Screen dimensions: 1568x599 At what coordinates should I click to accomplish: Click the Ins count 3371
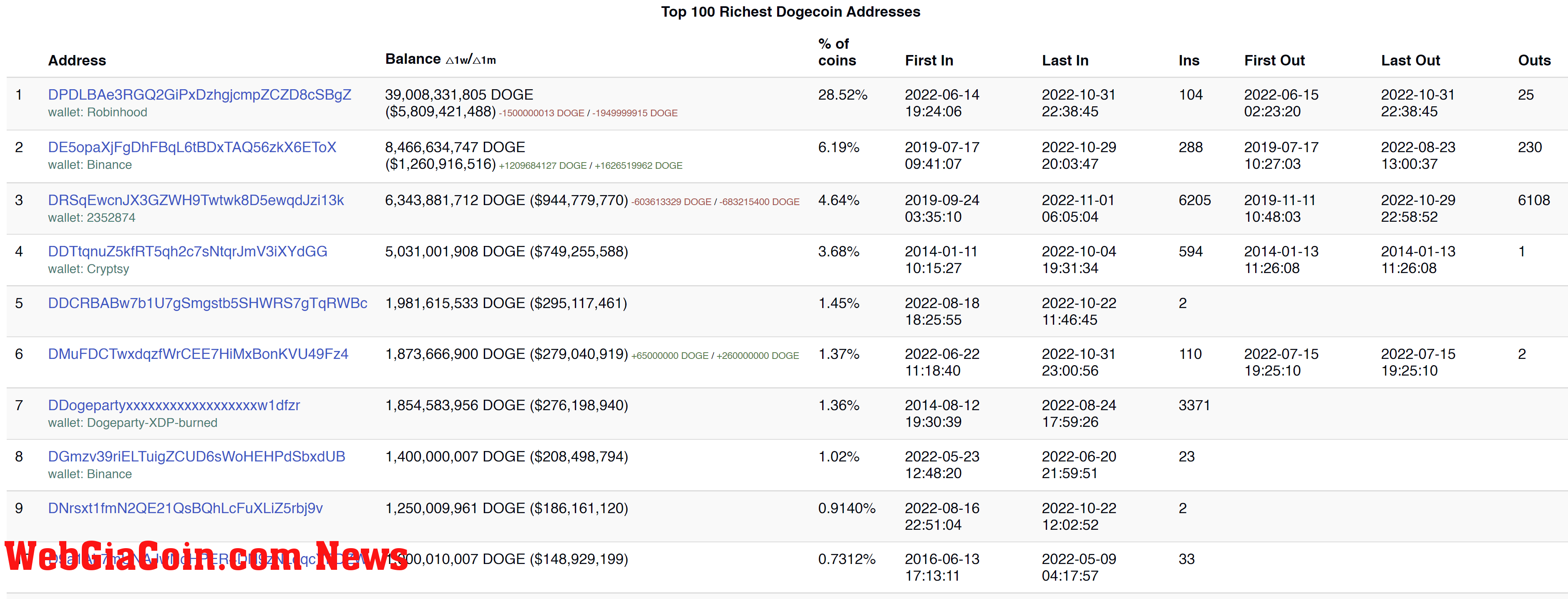1194,405
